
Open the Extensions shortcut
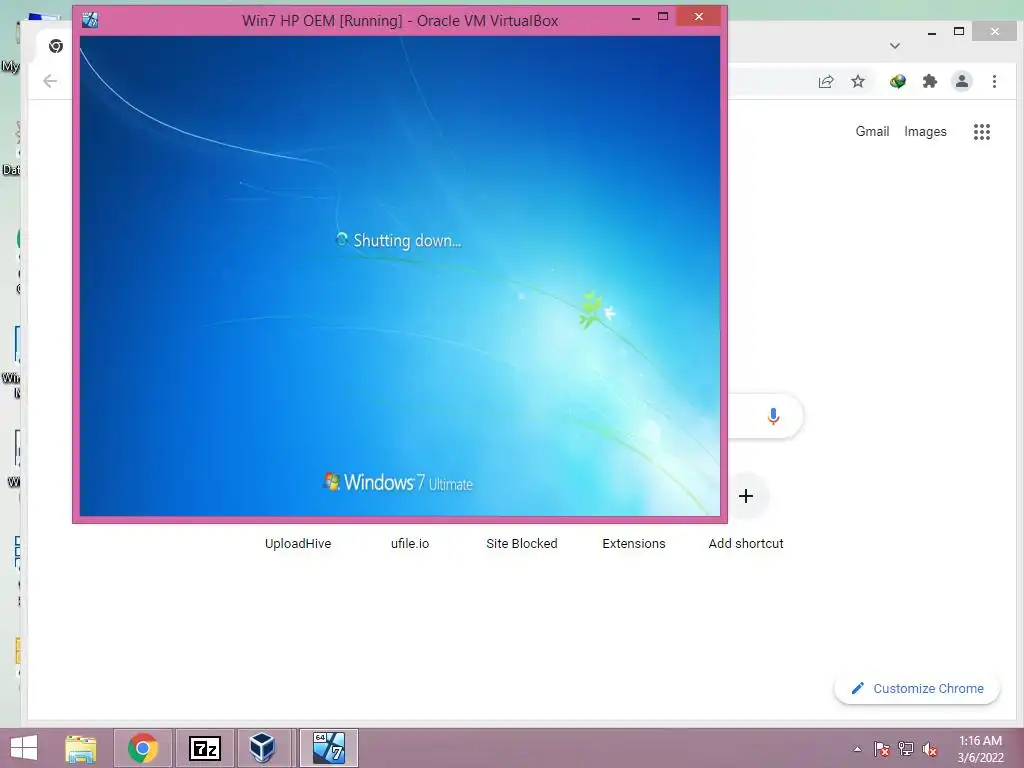633,543
